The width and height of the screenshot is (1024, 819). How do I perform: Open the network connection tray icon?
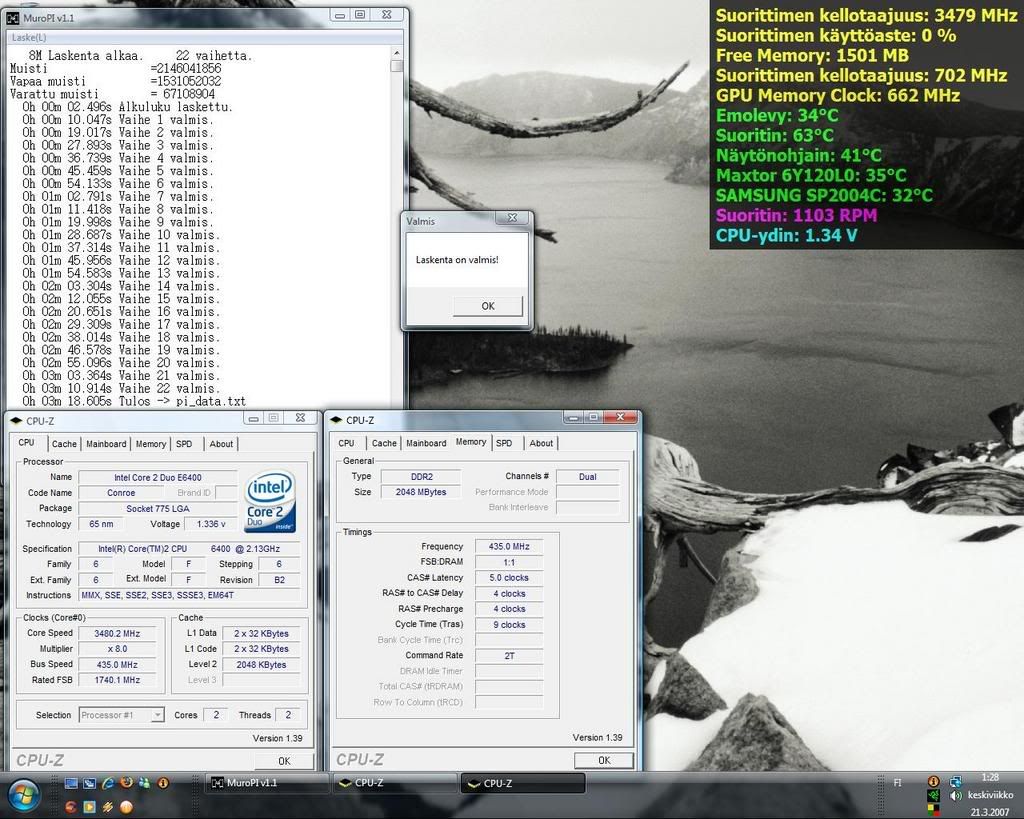(x=956, y=781)
